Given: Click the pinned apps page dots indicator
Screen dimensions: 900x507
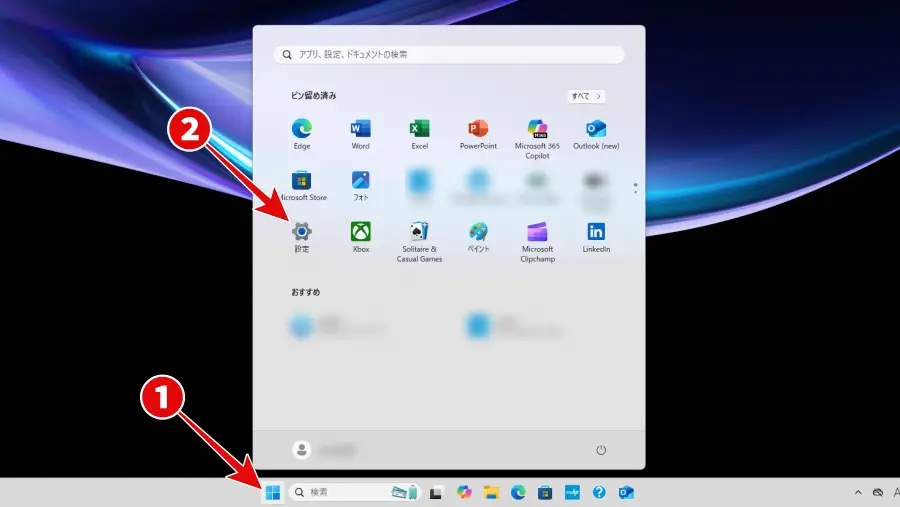Looking at the screenshot, I should tap(635, 188).
